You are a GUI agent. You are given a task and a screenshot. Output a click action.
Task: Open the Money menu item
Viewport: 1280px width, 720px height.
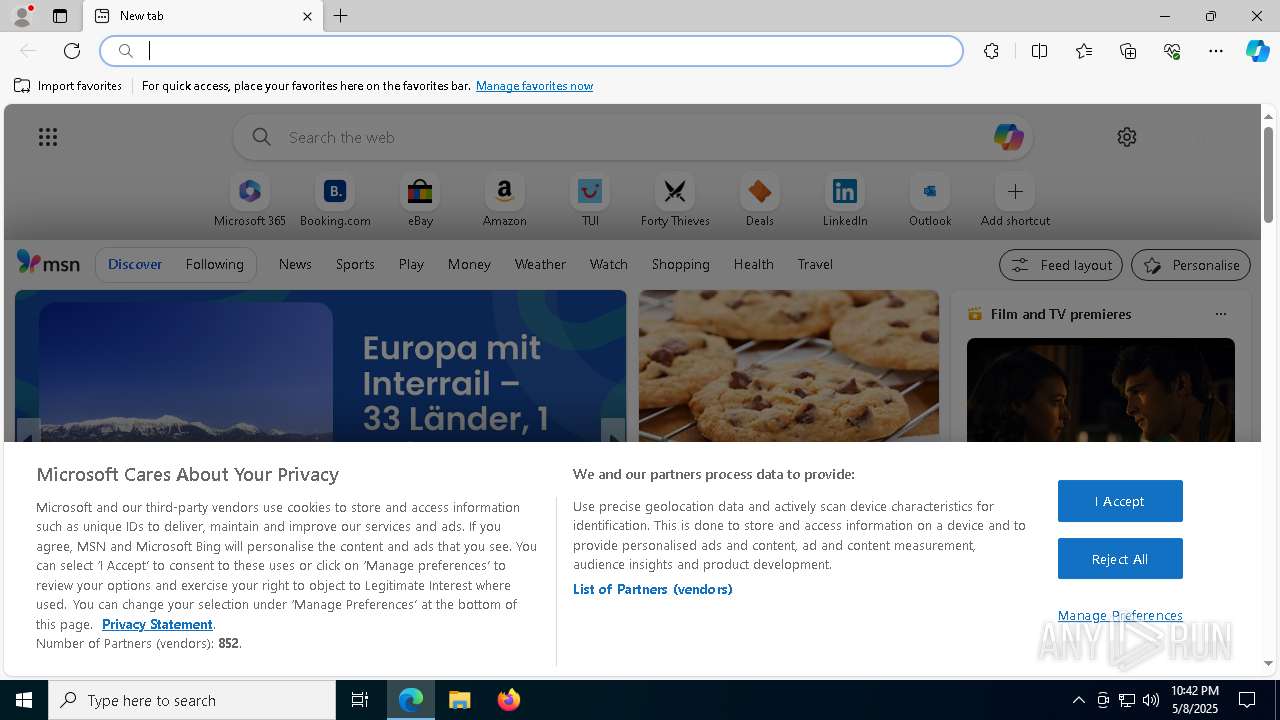pyautogui.click(x=469, y=264)
